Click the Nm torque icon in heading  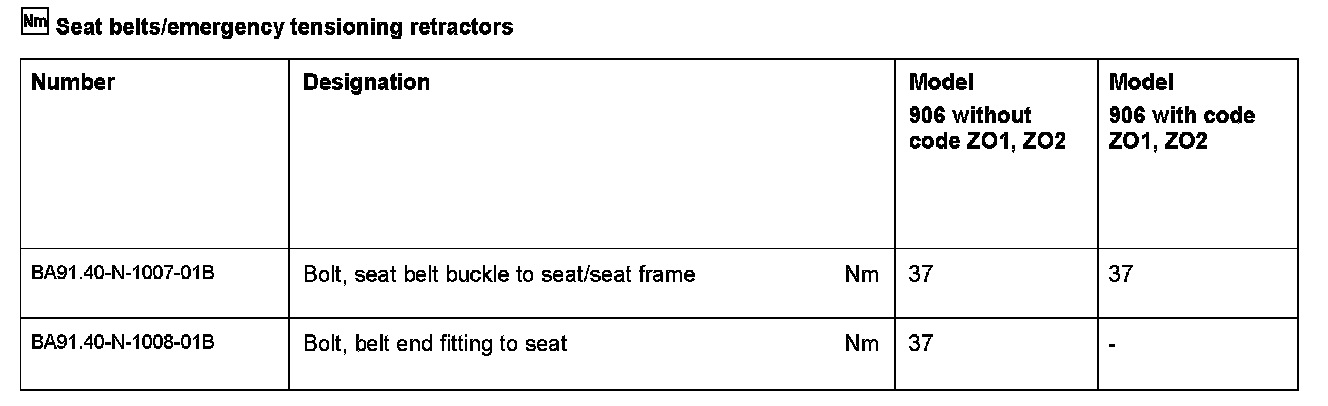pyautogui.click(x=34, y=24)
